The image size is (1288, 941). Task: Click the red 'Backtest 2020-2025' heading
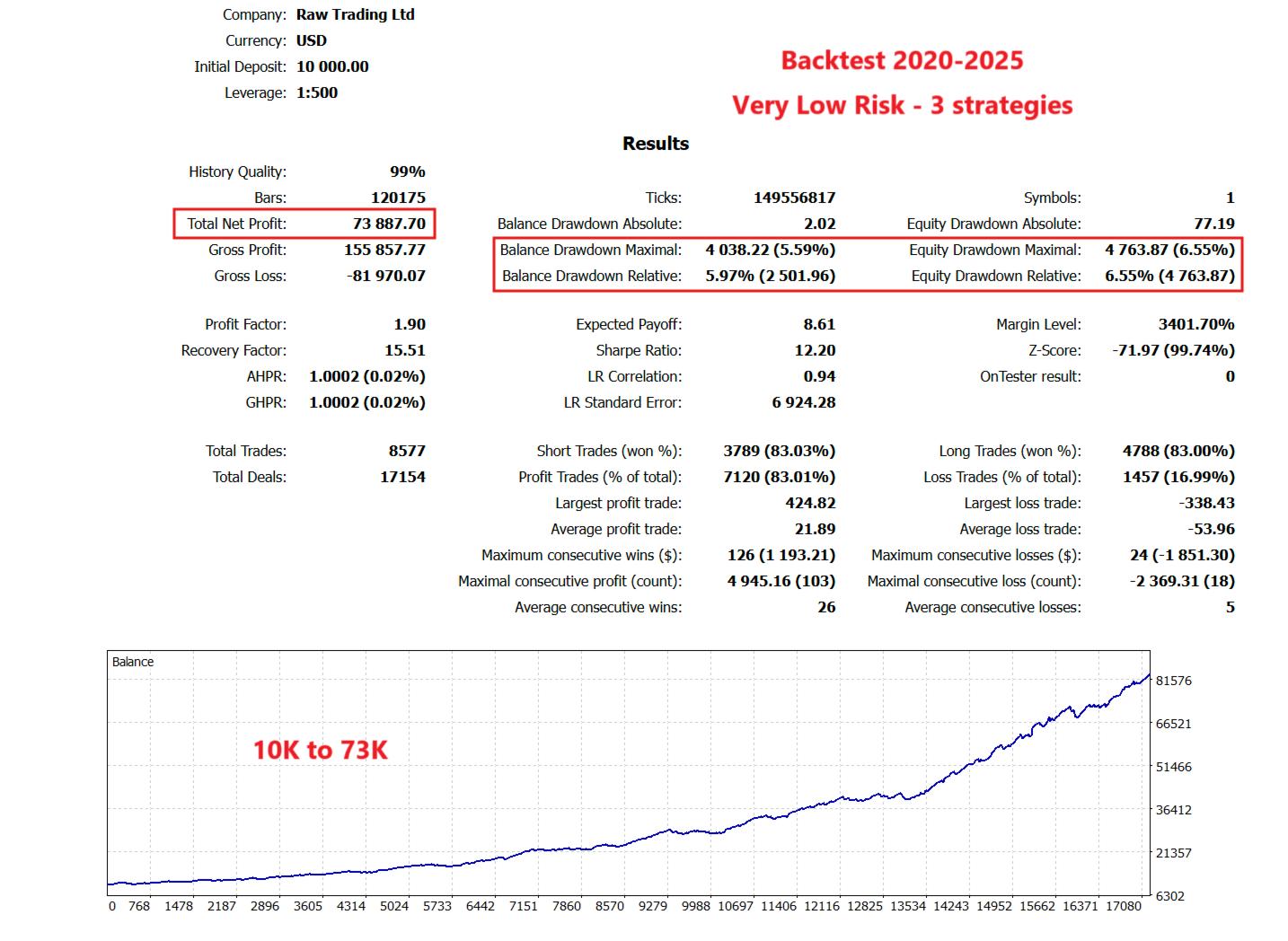tap(902, 61)
